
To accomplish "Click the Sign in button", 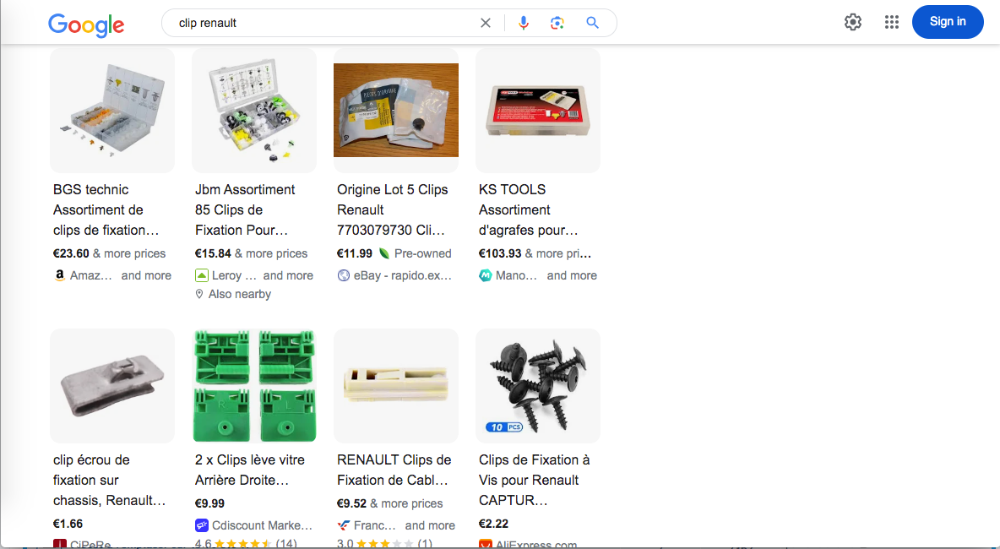I will 948,22.
